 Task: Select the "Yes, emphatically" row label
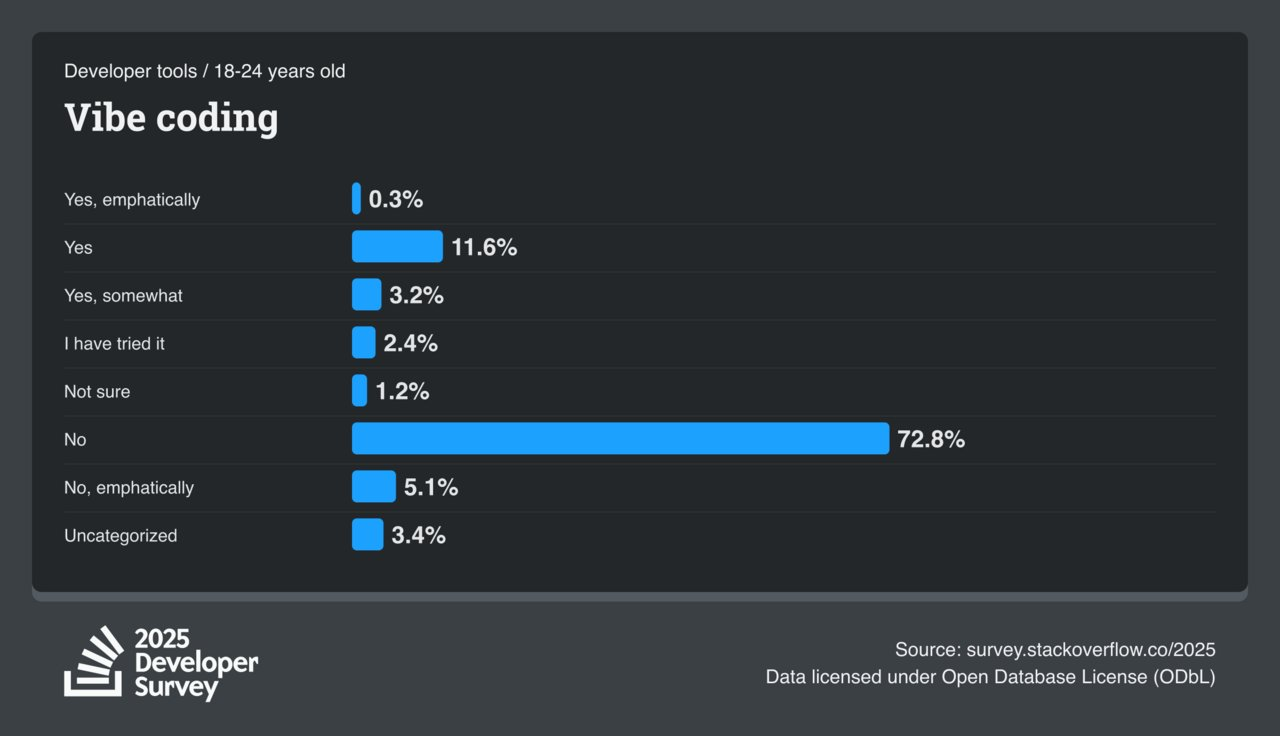click(132, 200)
